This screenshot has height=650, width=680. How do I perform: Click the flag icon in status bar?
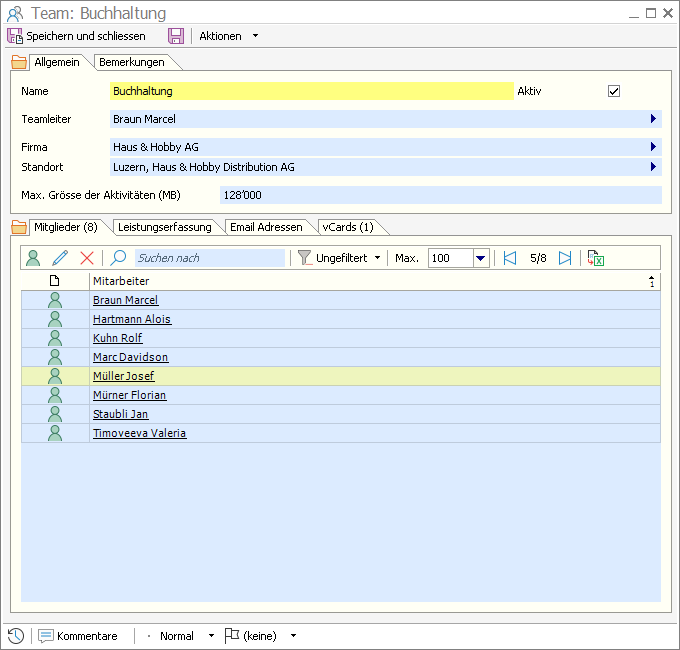(x=232, y=636)
